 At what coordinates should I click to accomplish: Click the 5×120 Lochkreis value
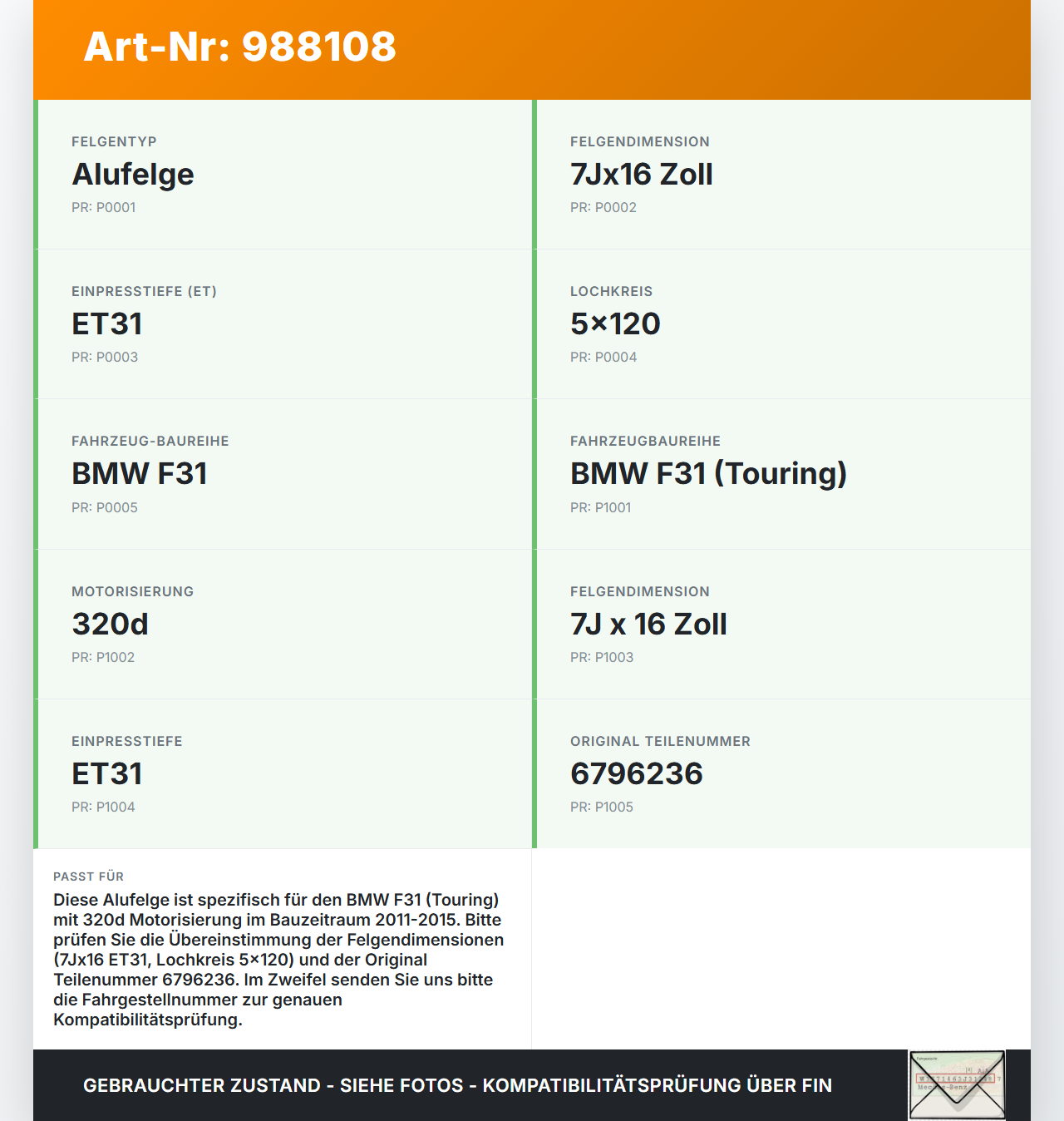615,324
